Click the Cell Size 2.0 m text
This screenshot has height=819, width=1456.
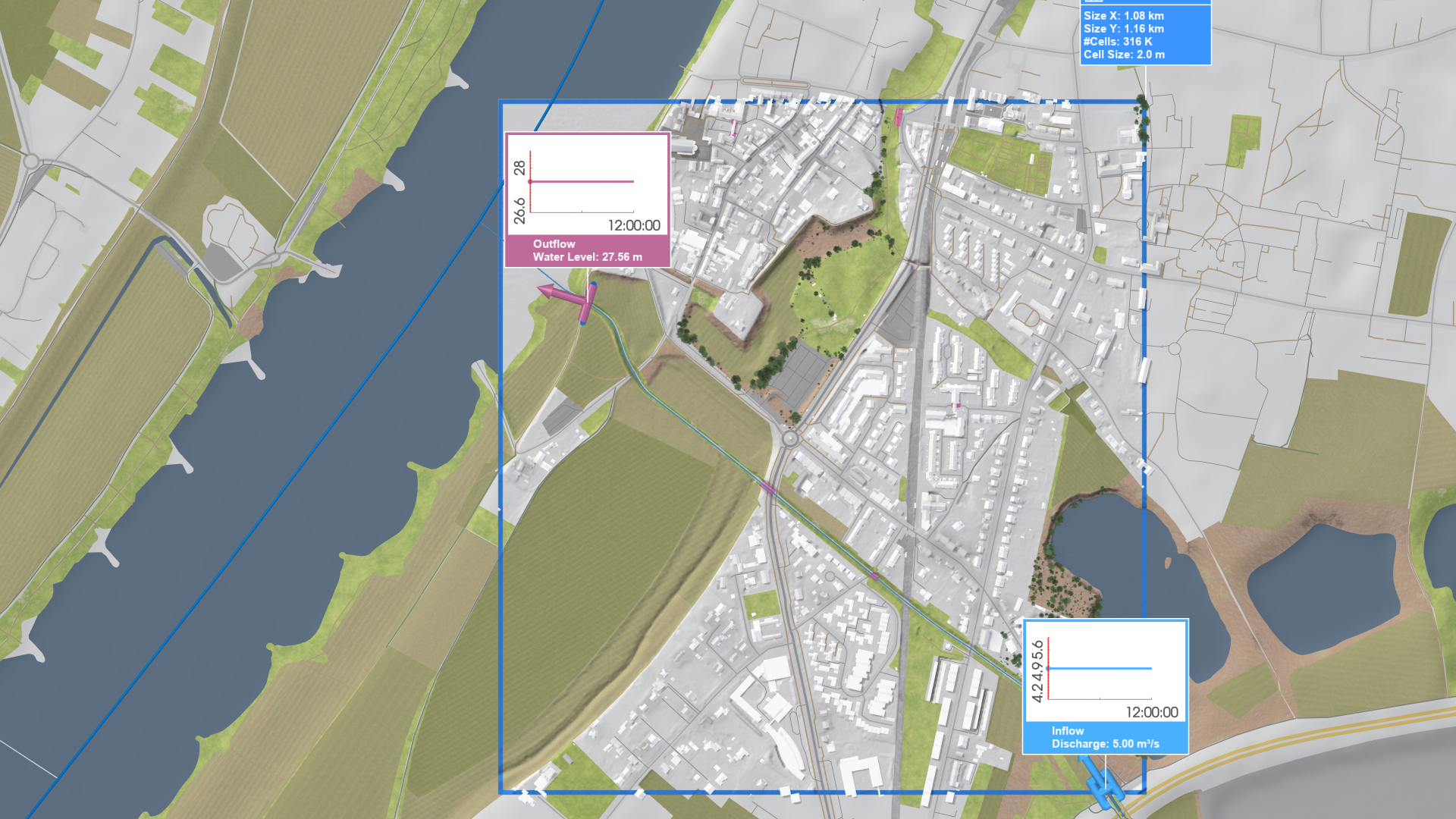[x=1124, y=55]
